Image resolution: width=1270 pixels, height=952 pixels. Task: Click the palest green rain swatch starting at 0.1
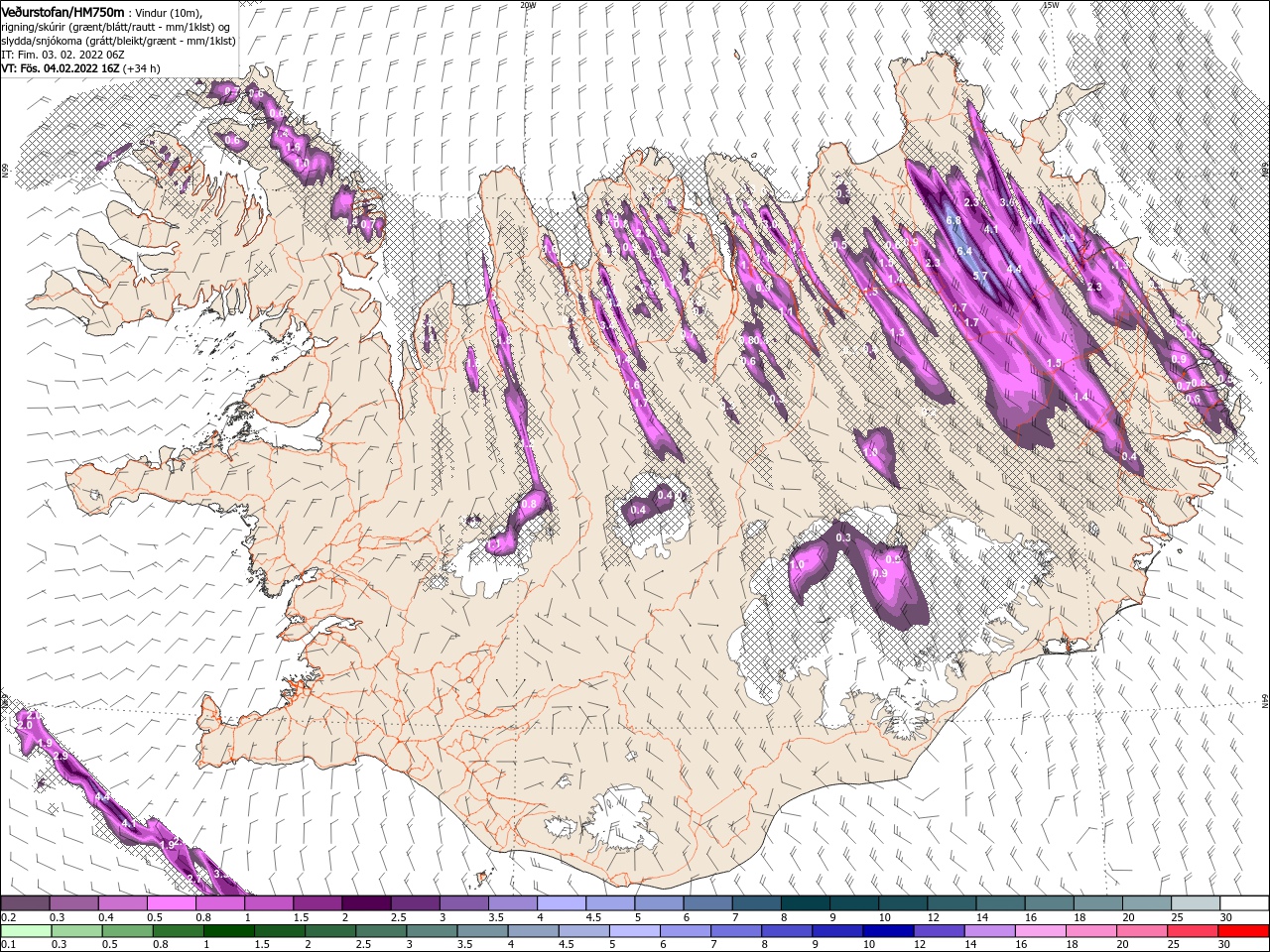tap(25, 931)
